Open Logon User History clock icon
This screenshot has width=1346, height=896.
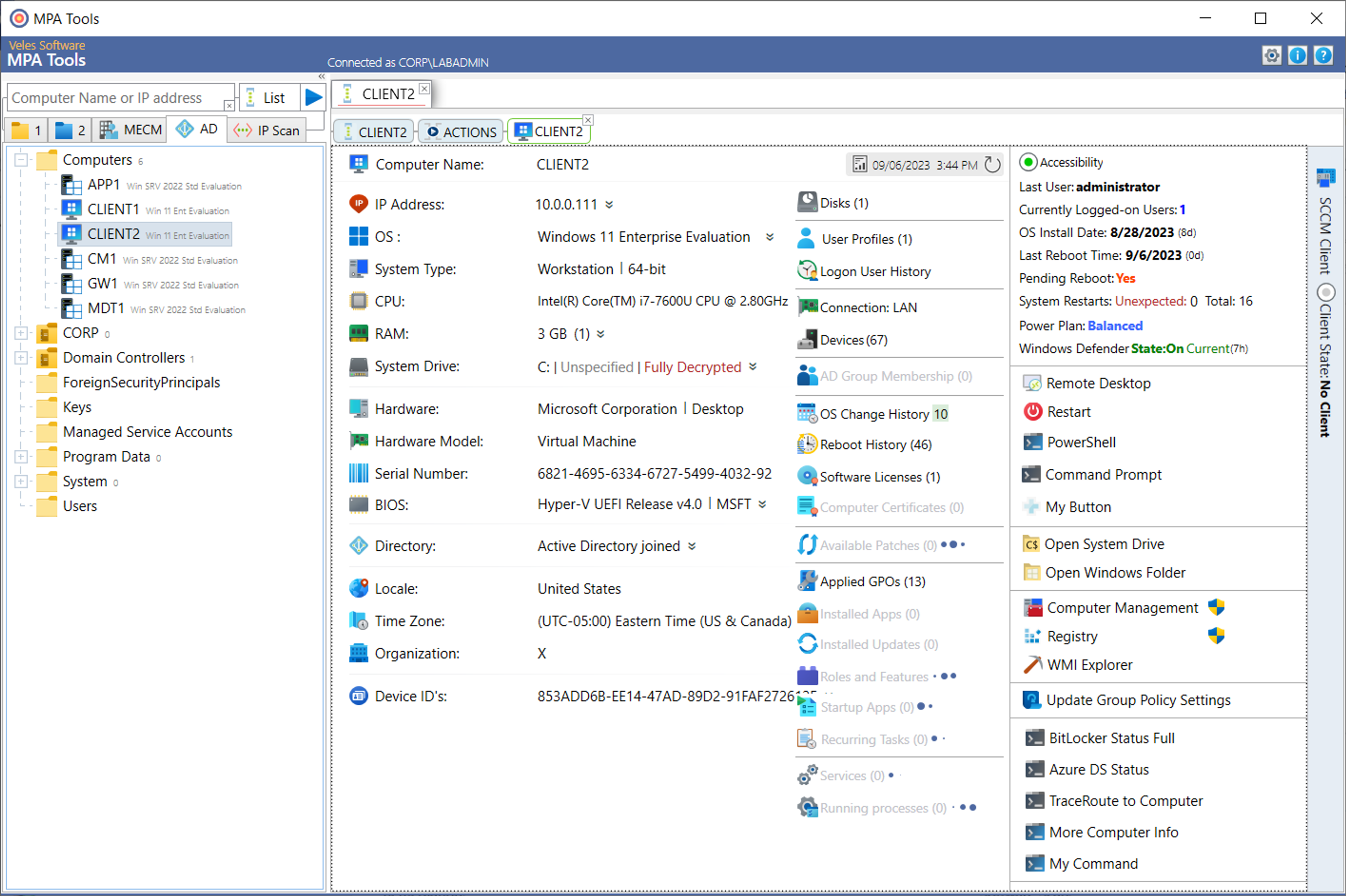807,271
